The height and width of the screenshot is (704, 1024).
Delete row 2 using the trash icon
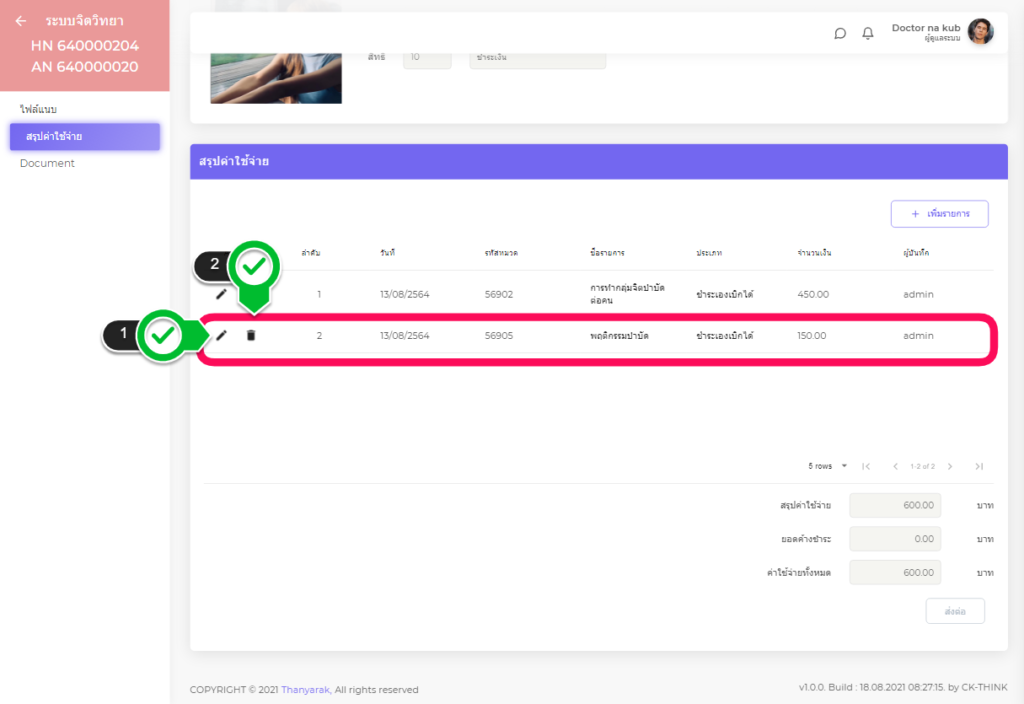point(251,335)
